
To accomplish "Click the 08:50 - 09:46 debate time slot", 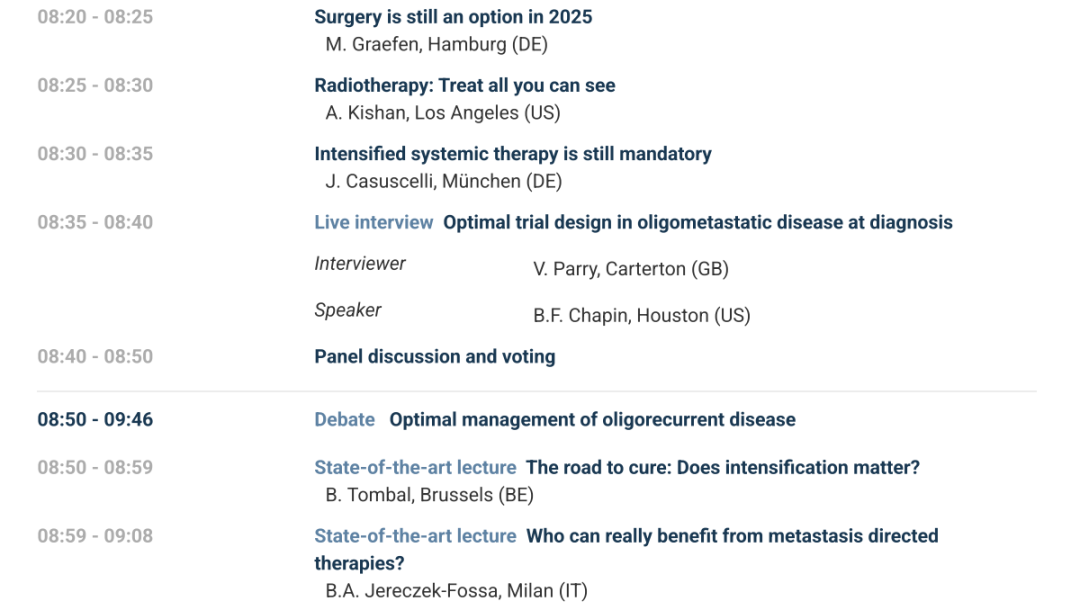I will pos(95,420).
